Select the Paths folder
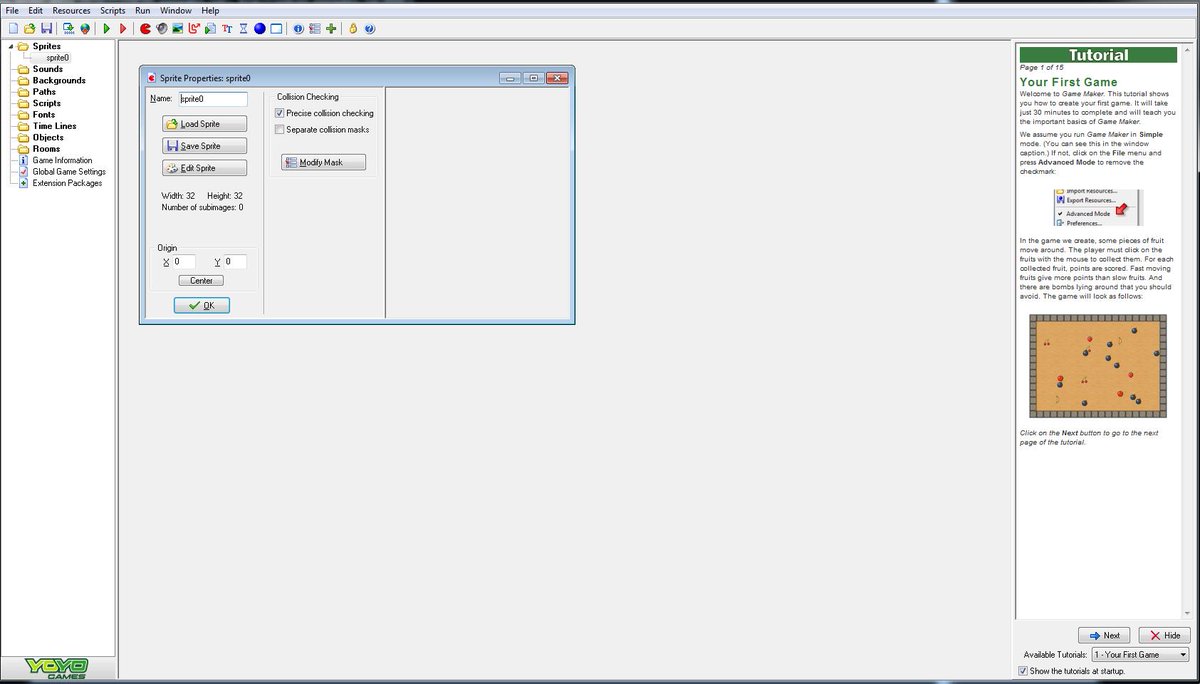Image resolution: width=1200 pixels, height=684 pixels. pos(45,92)
